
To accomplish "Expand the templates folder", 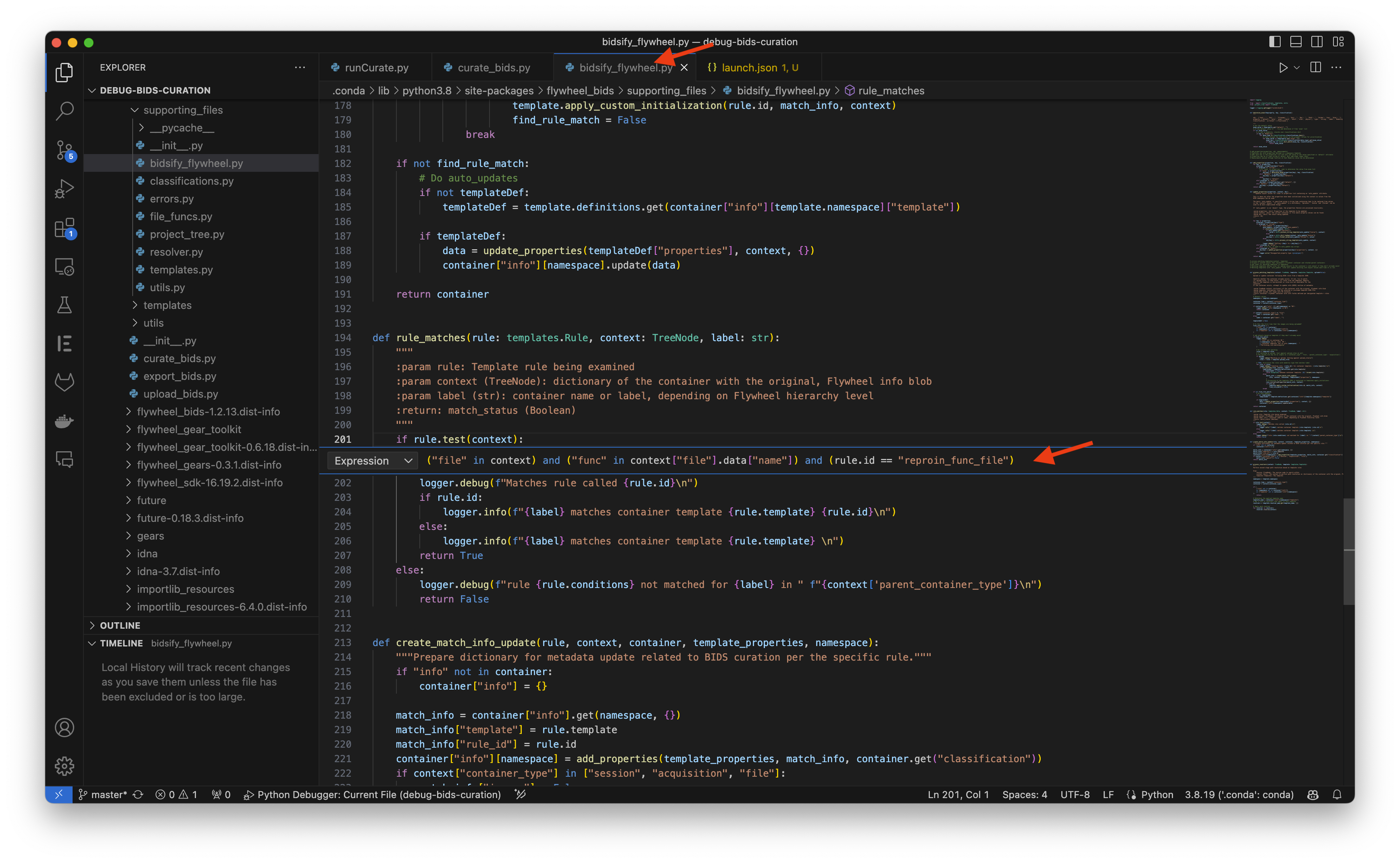I will [x=135, y=305].
